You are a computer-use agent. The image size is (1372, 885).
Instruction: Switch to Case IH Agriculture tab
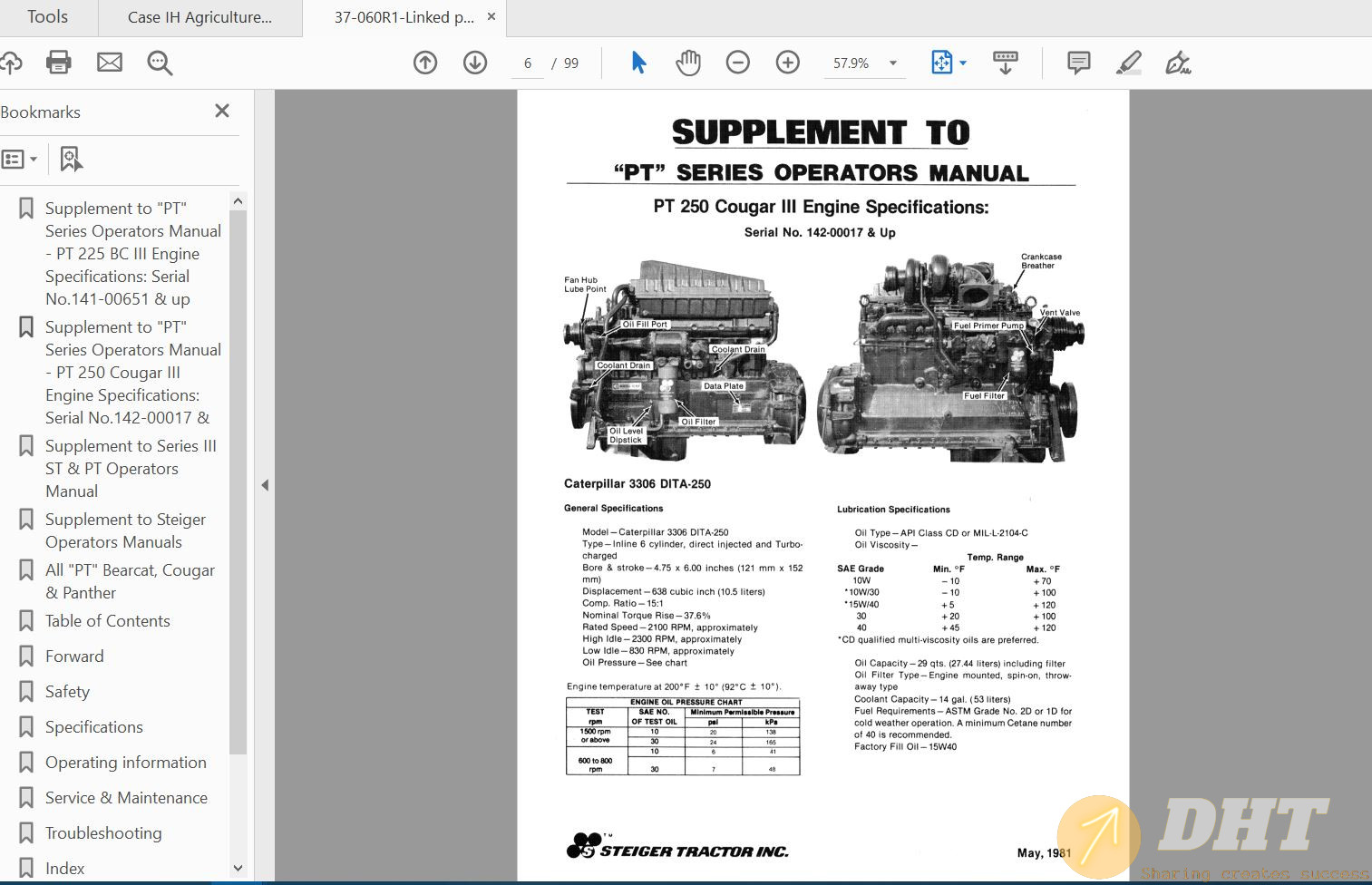(199, 17)
